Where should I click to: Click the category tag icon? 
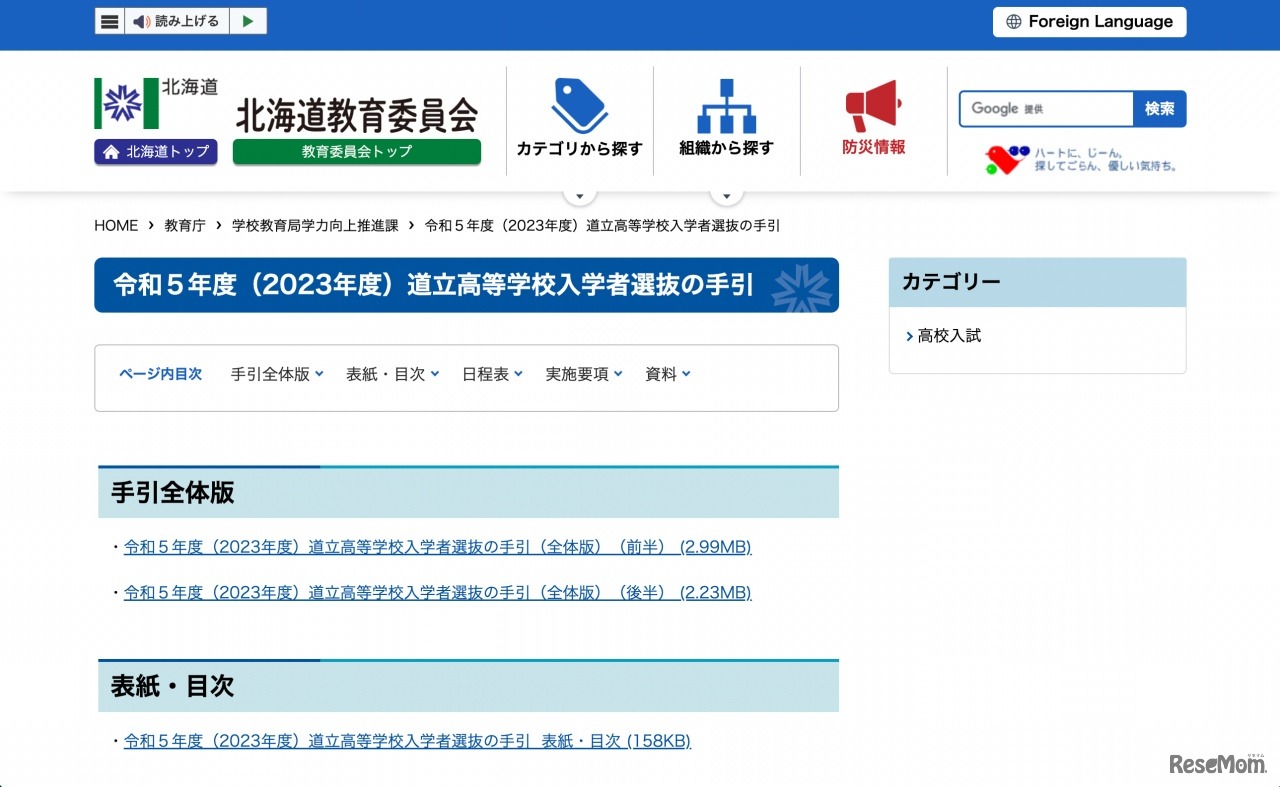(580, 105)
